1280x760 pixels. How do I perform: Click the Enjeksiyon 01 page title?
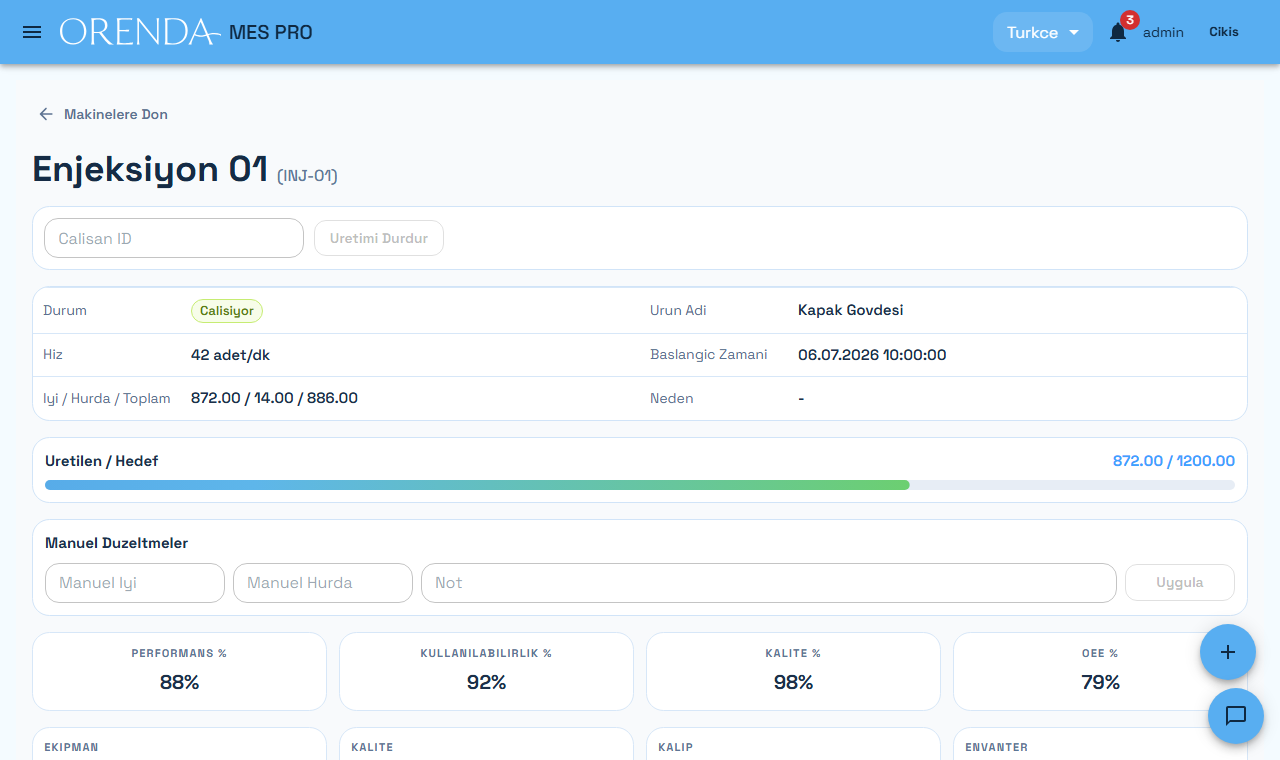150,169
